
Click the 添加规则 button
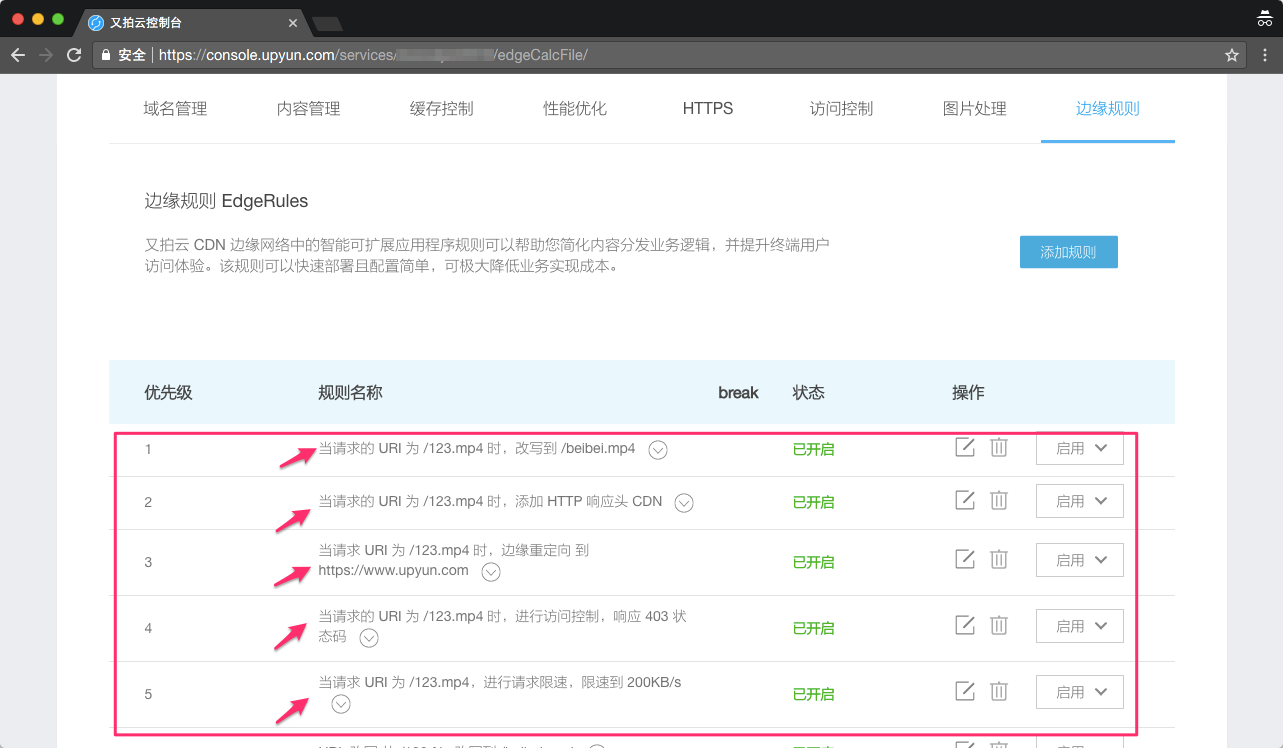(x=1069, y=252)
